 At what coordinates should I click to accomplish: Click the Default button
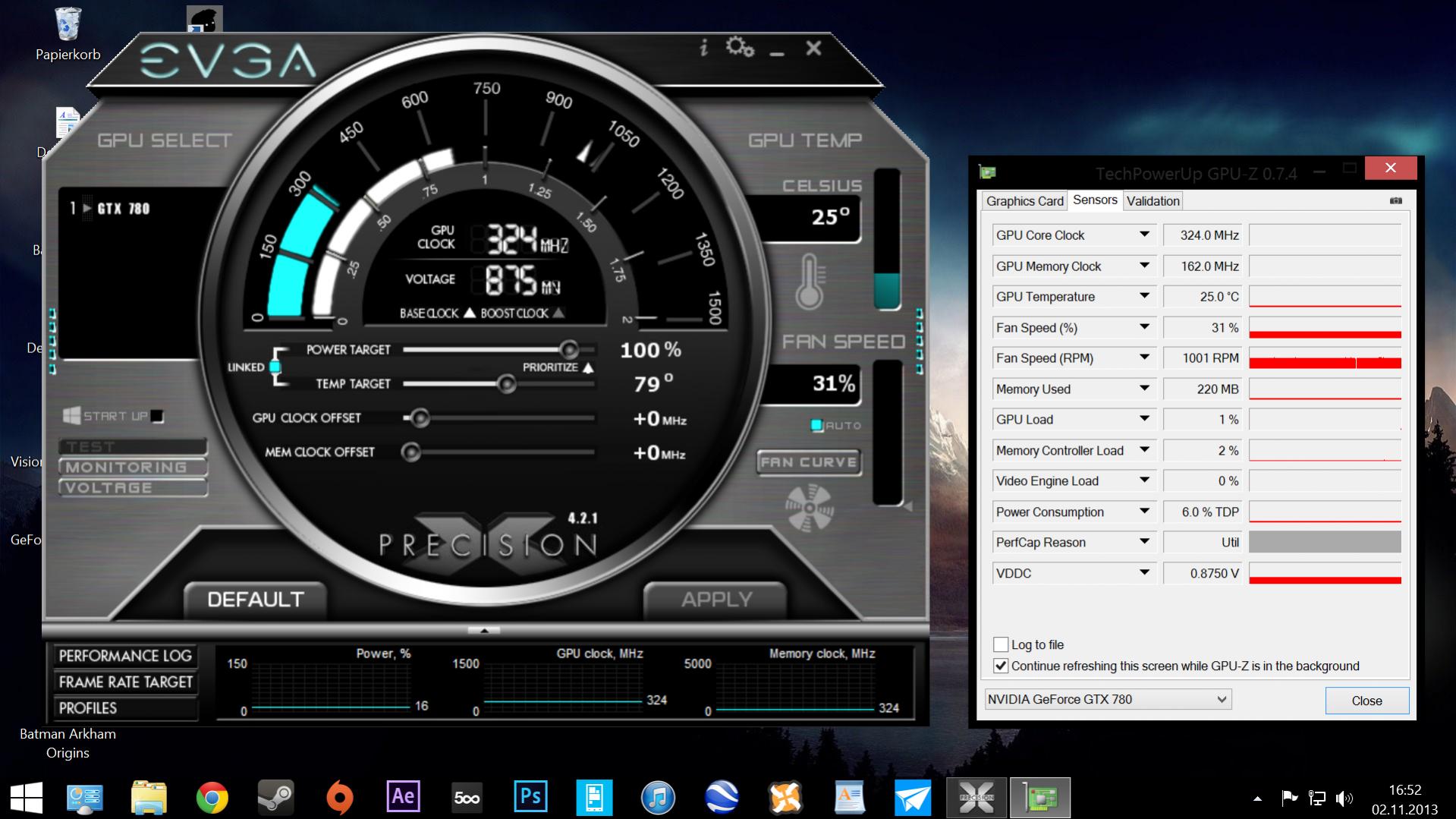click(255, 600)
